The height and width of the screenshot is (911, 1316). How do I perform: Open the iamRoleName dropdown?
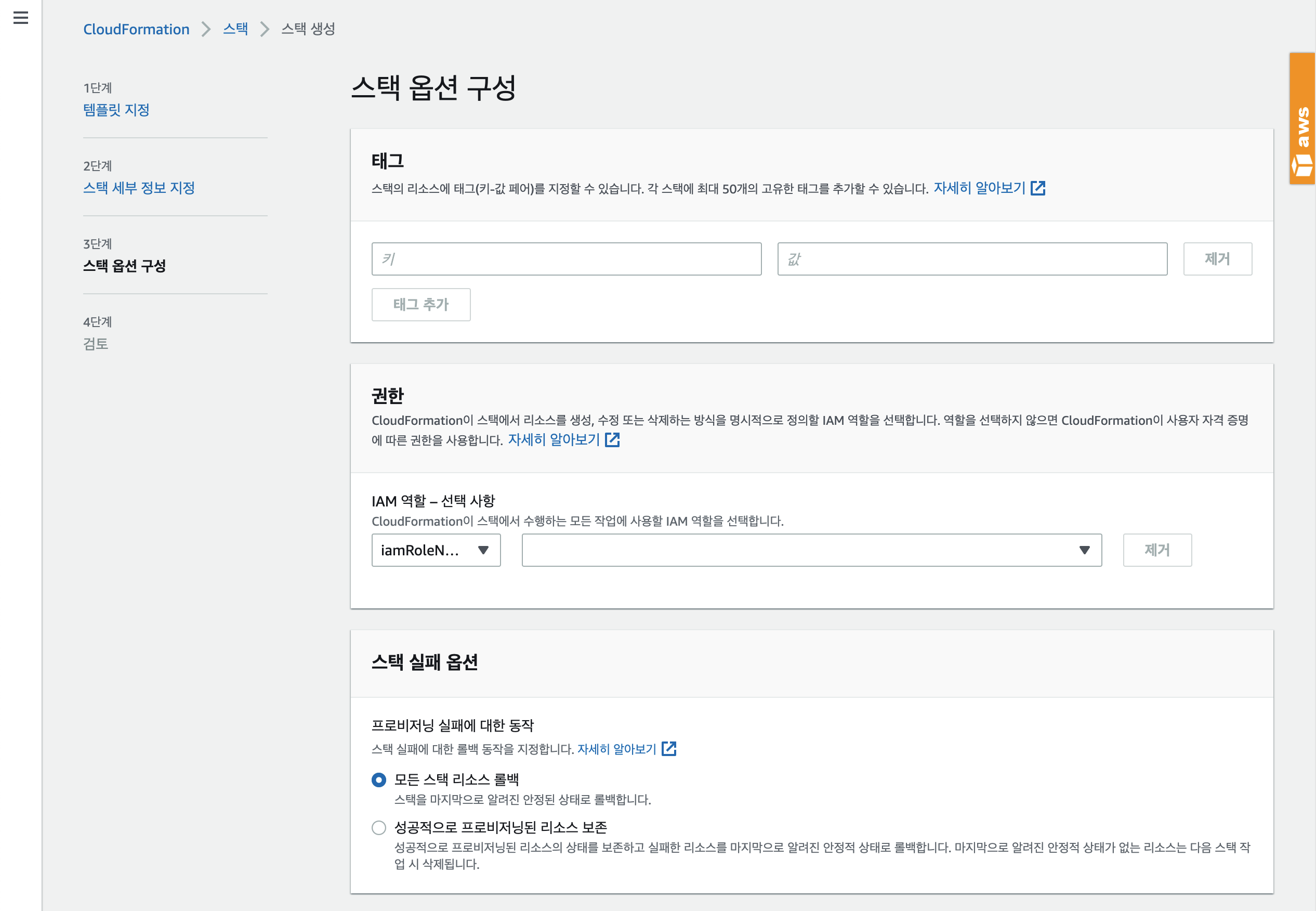click(x=436, y=550)
